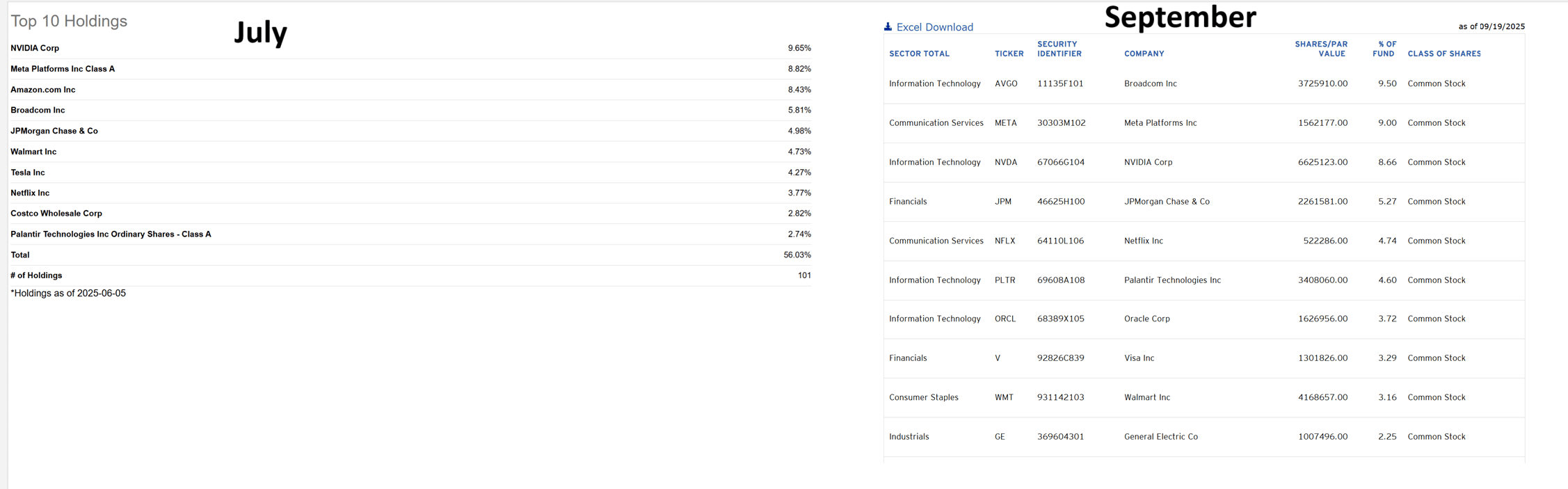Screen dimensions: 1568x489
Task: Click security identifier 30303M102
Action: coord(1061,123)
